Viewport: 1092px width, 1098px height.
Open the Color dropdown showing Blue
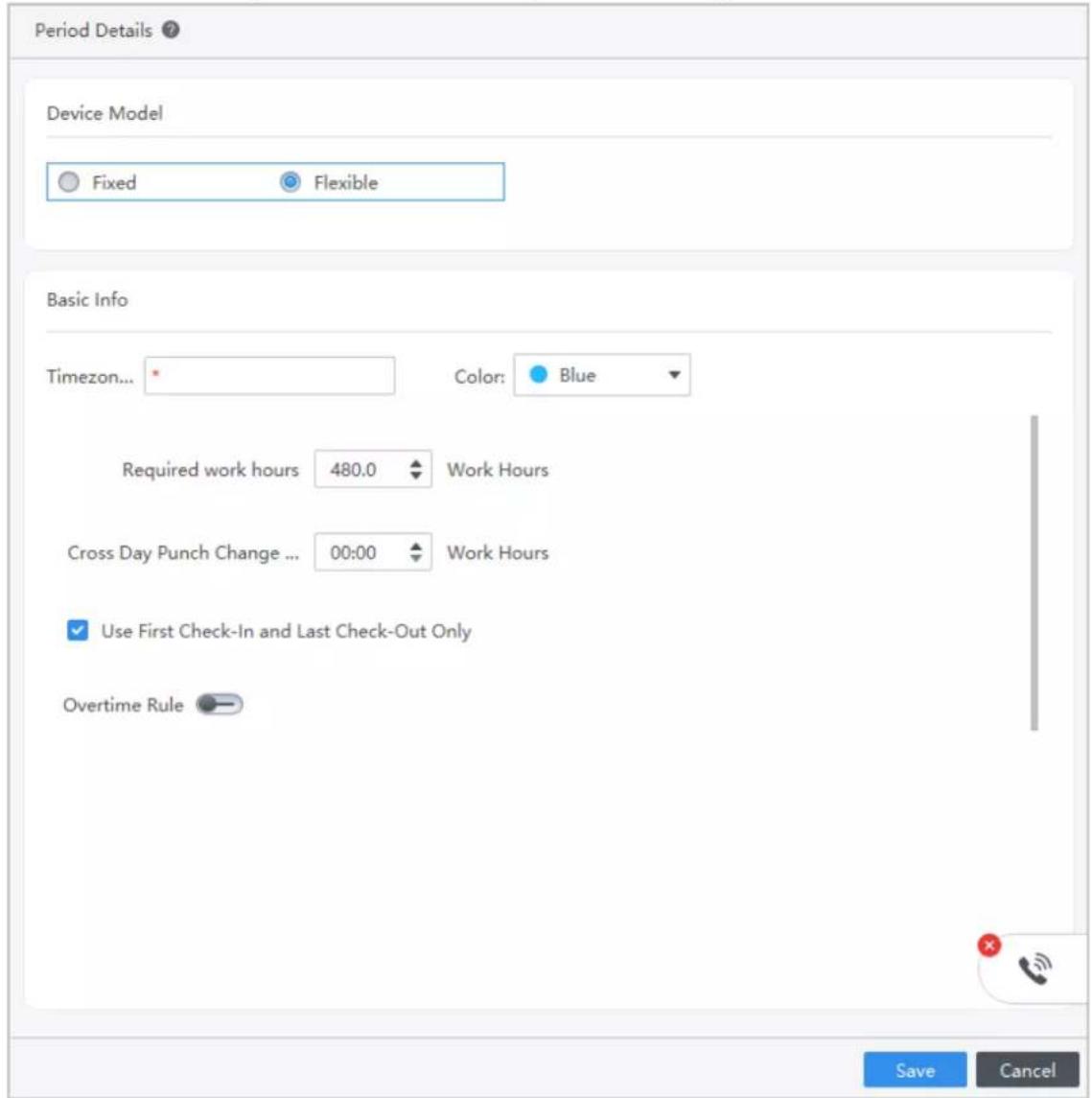coord(602,375)
